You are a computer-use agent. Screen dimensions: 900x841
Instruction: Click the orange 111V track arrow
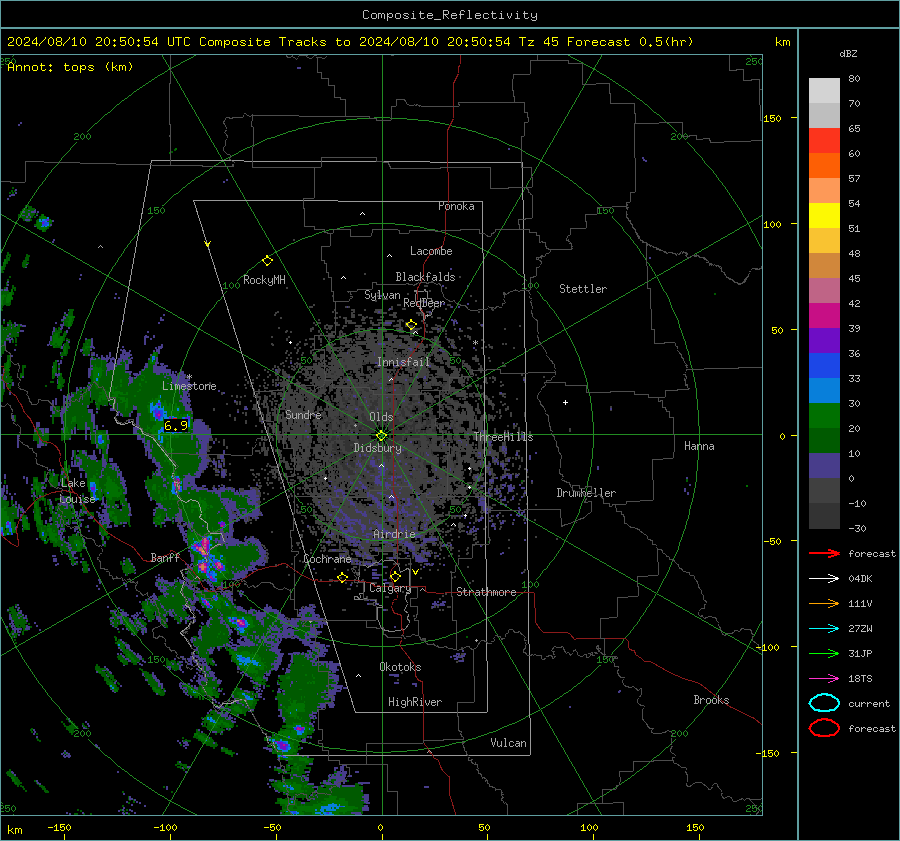pyautogui.click(x=824, y=603)
